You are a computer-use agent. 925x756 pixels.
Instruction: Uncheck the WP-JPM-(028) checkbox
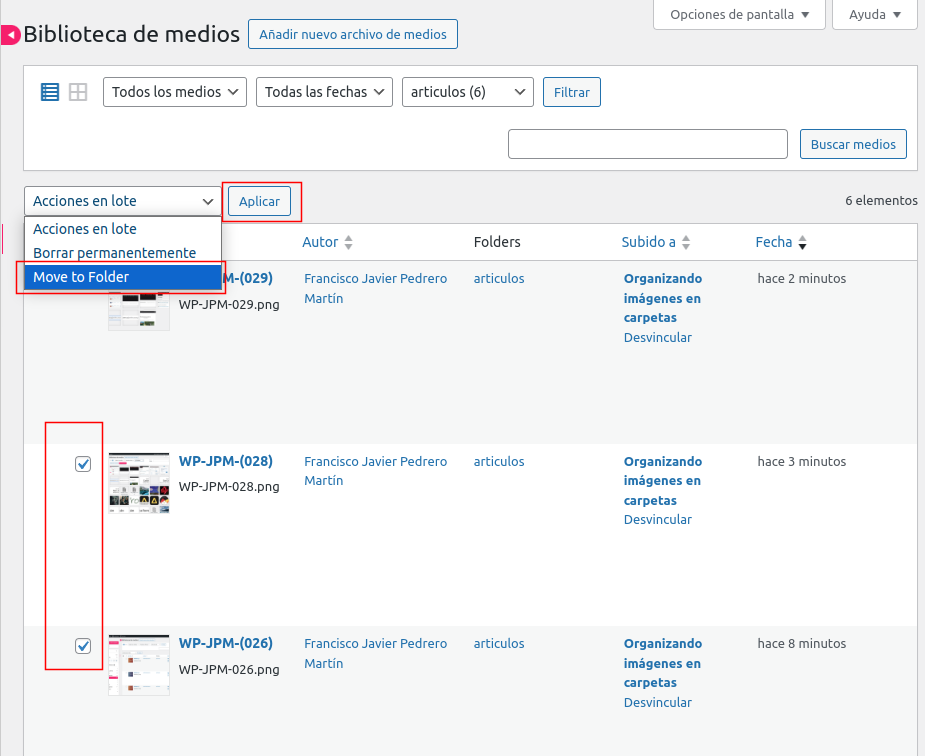coord(84,464)
